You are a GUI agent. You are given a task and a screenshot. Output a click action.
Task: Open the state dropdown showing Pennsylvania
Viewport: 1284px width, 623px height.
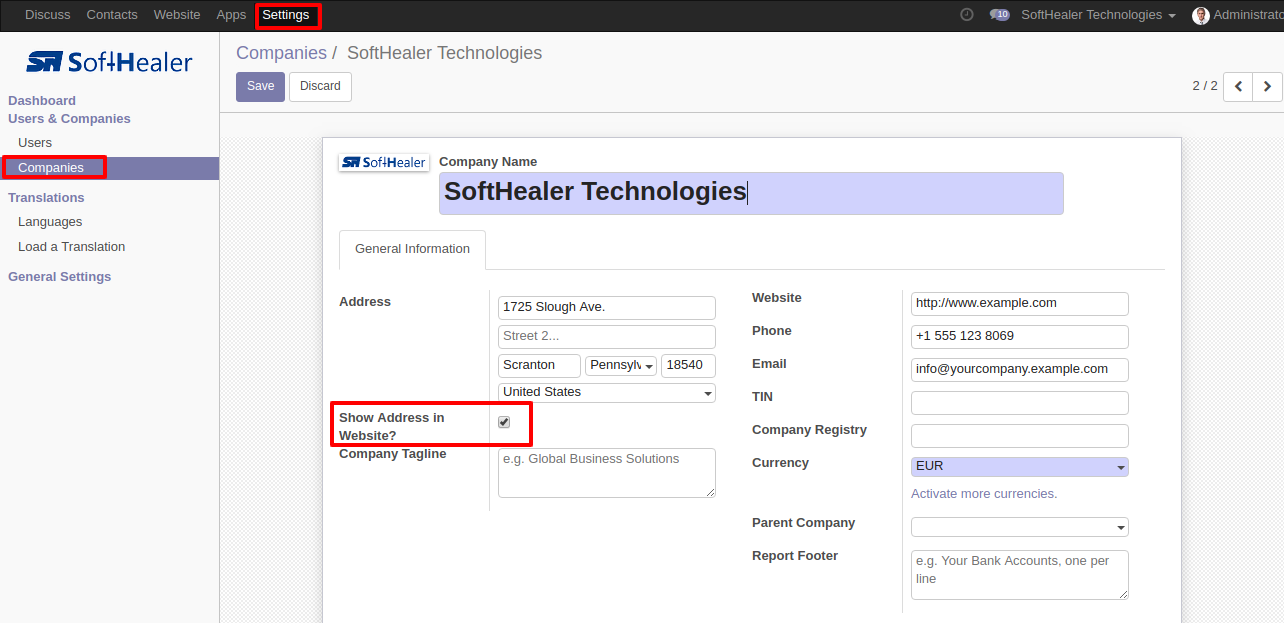[621, 365]
